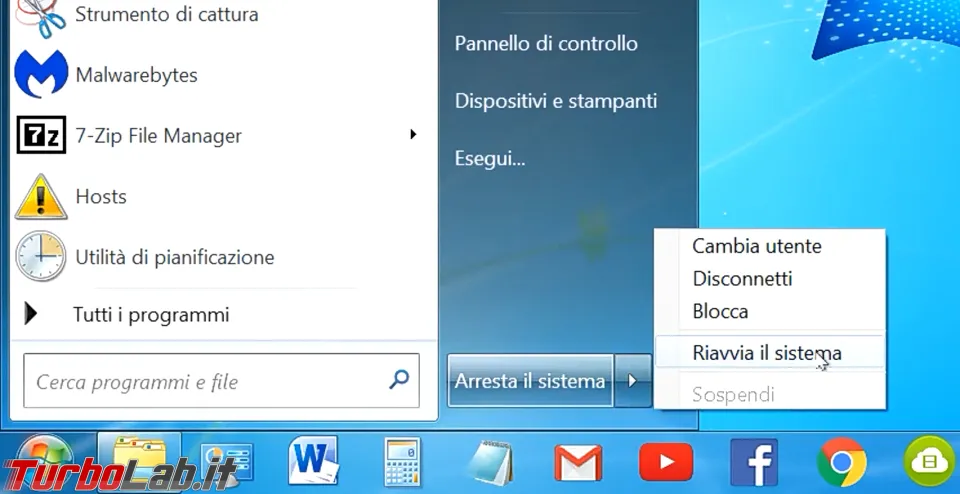The image size is (960, 494).
Task: Open Dispositivi e stampanti
Action: tap(556, 101)
